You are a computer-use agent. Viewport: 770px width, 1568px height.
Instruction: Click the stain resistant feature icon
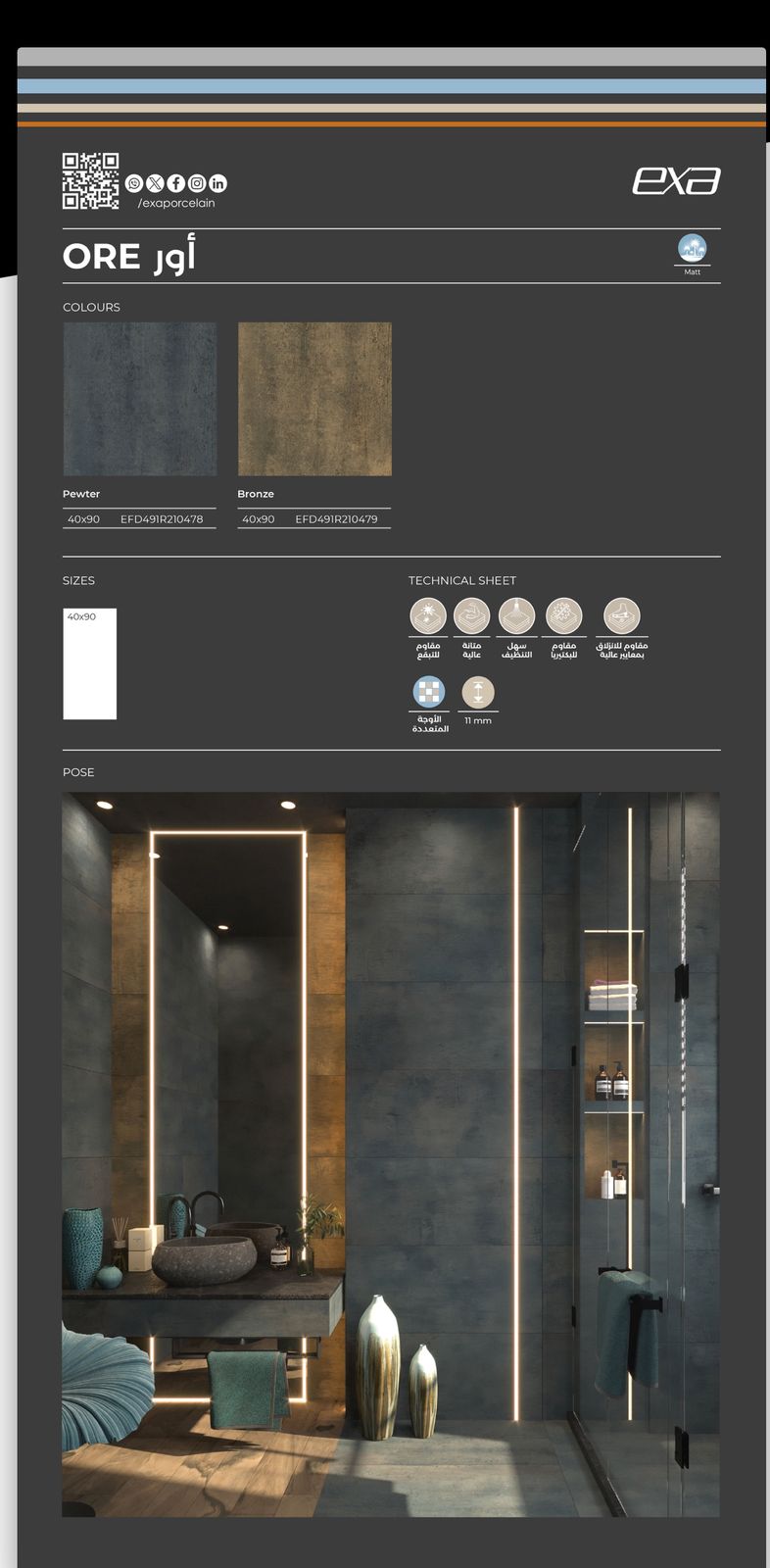[x=428, y=616]
